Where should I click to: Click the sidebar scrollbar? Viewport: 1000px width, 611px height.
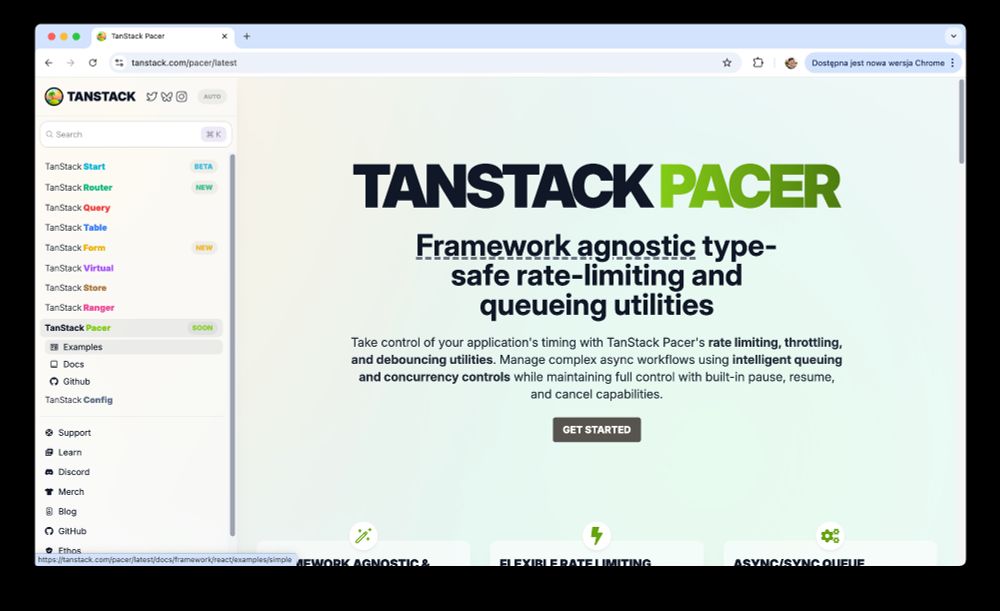coord(232,344)
